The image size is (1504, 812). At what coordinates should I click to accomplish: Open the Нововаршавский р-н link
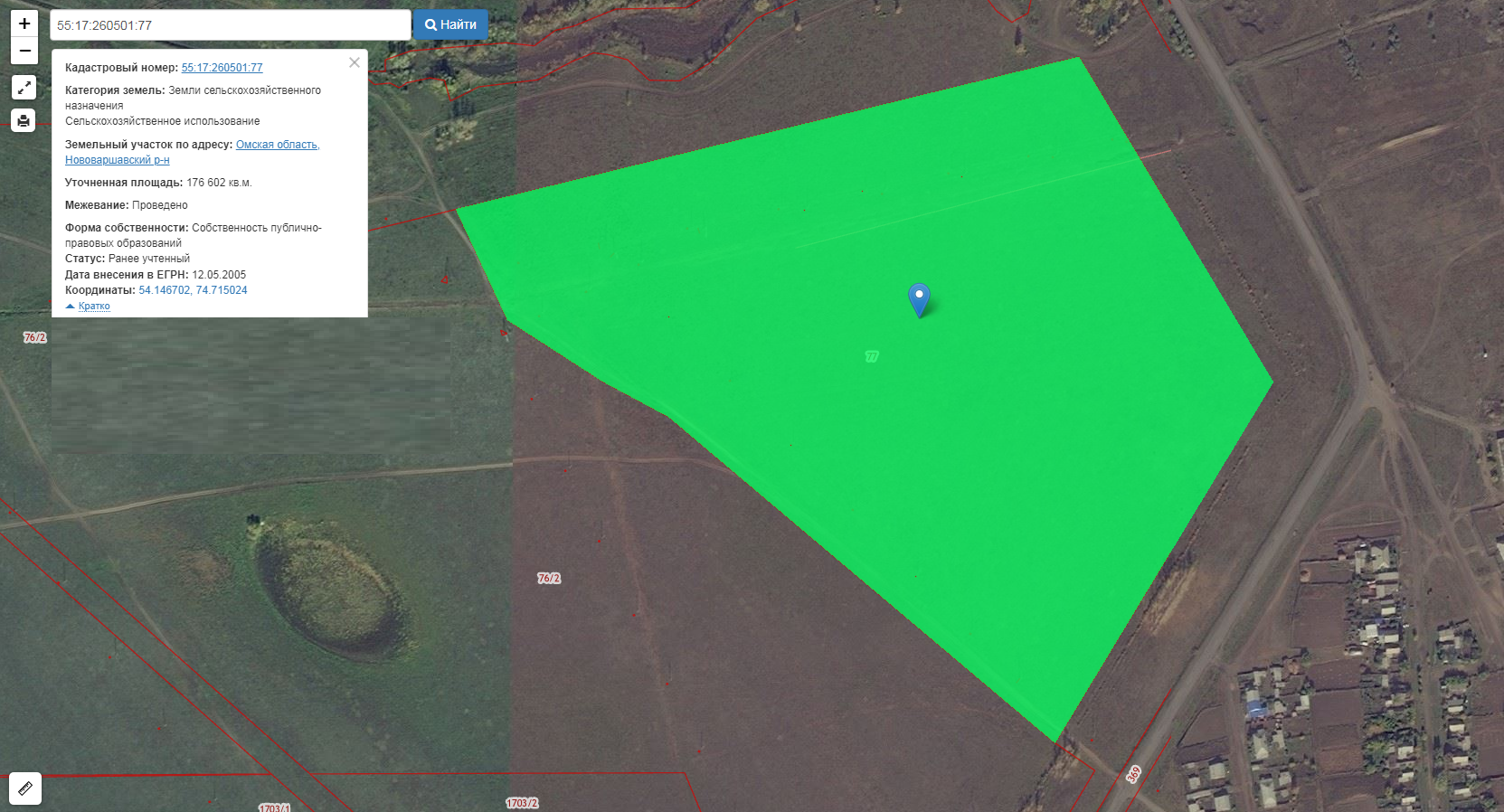[x=118, y=160]
